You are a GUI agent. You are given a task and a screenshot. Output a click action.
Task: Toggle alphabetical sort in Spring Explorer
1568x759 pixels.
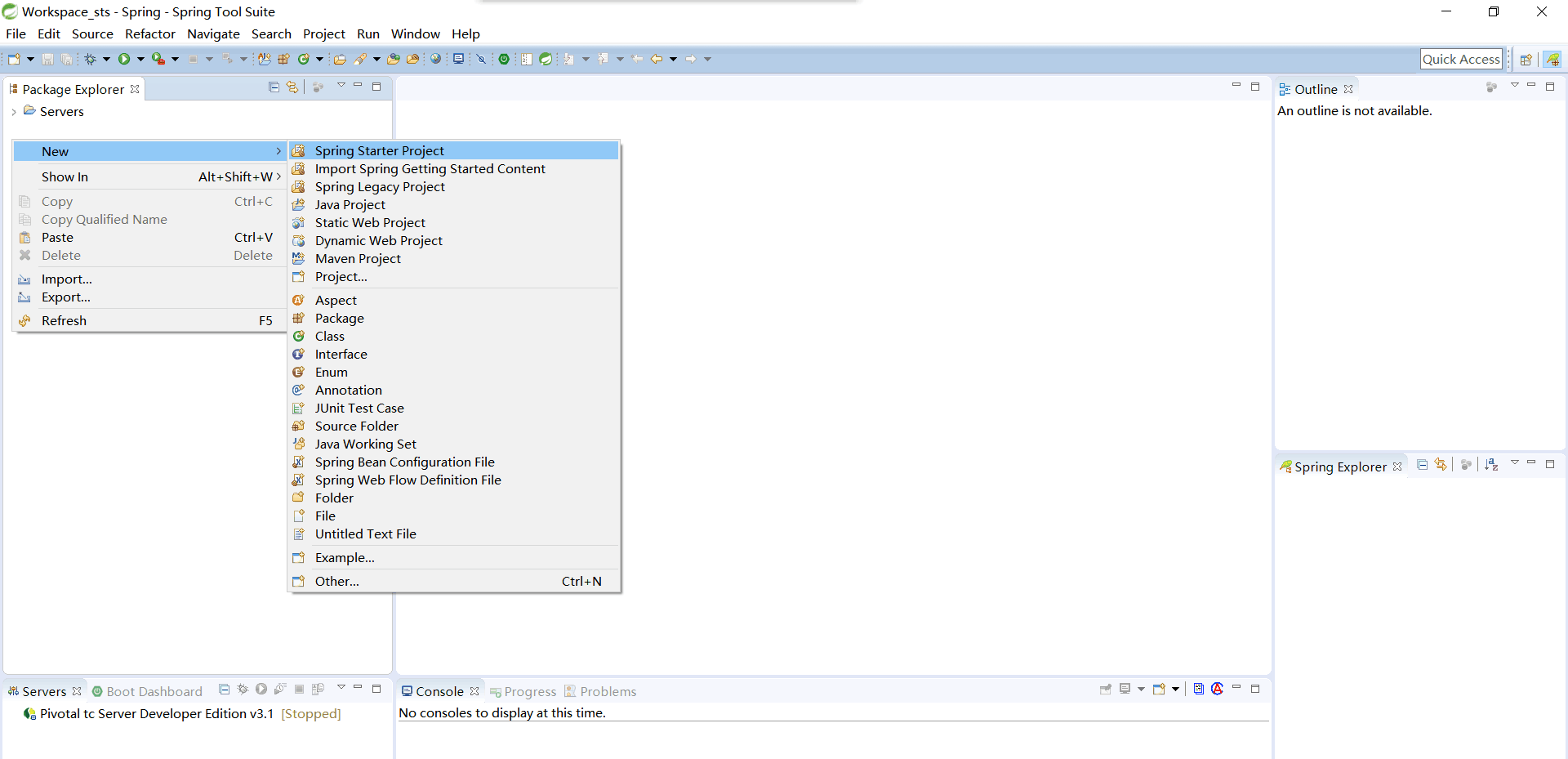pos(1491,464)
